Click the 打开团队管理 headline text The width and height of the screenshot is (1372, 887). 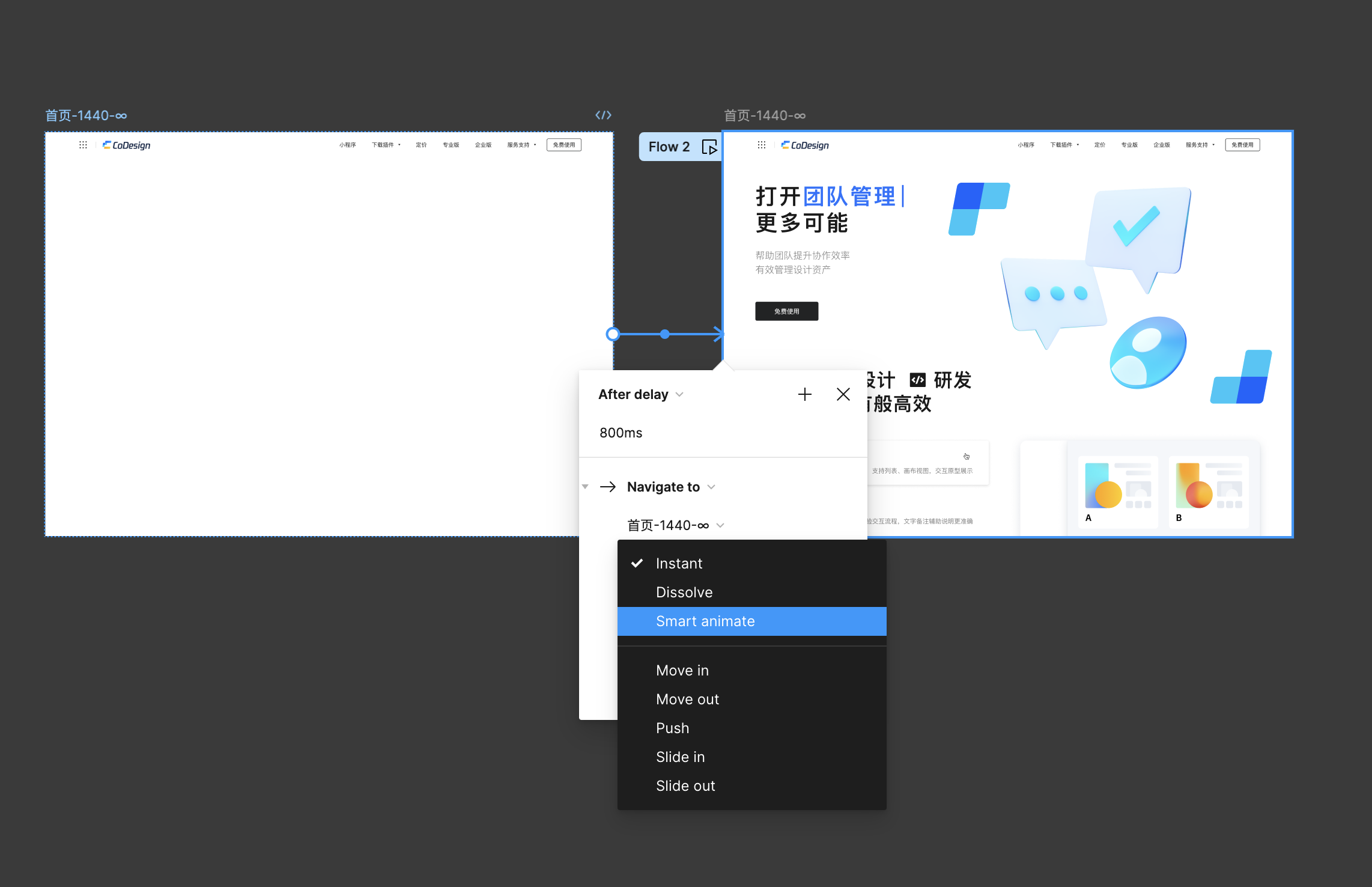[x=826, y=197]
